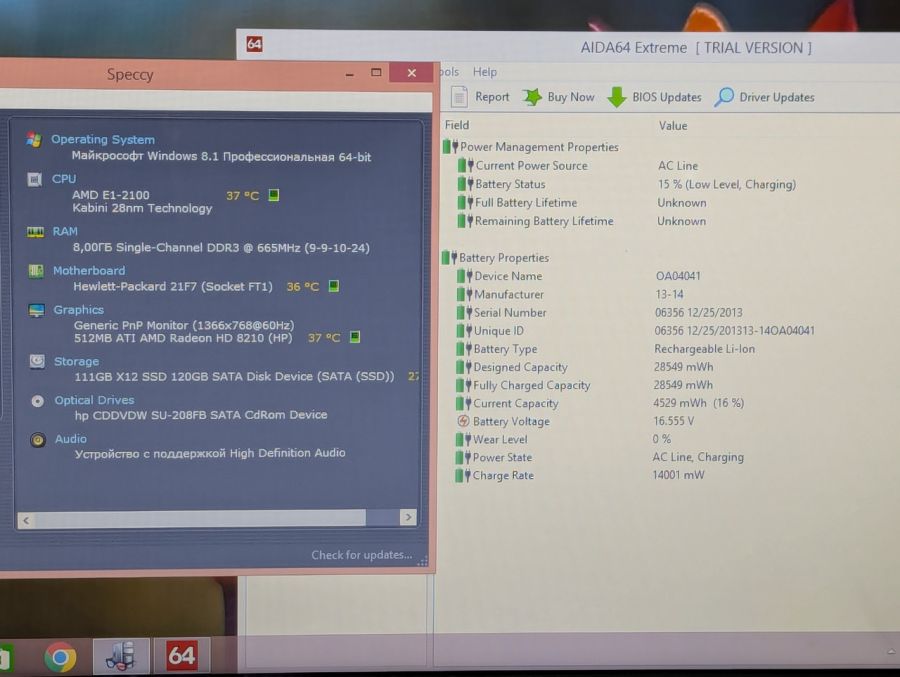Click the Storage drive icon in Speccy
The height and width of the screenshot is (677, 900).
[37, 361]
